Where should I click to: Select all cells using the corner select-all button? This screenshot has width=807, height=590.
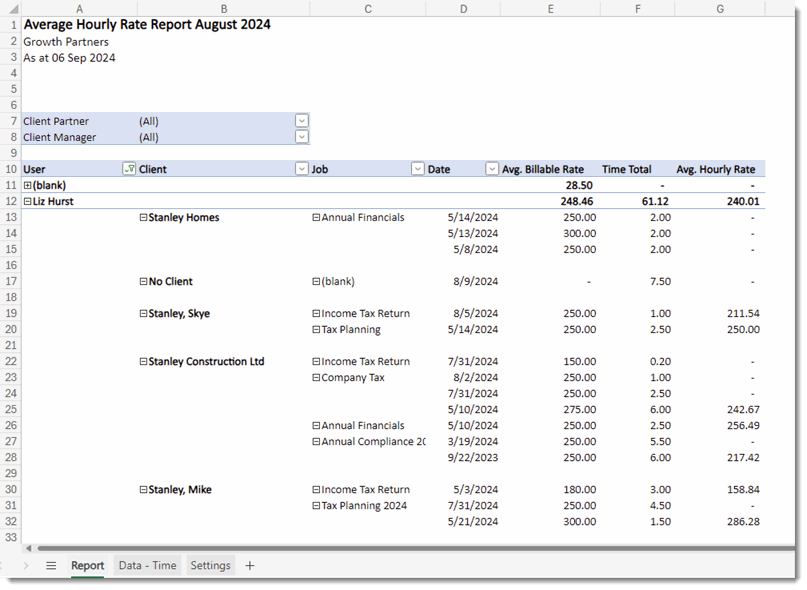(x=13, y=8)
